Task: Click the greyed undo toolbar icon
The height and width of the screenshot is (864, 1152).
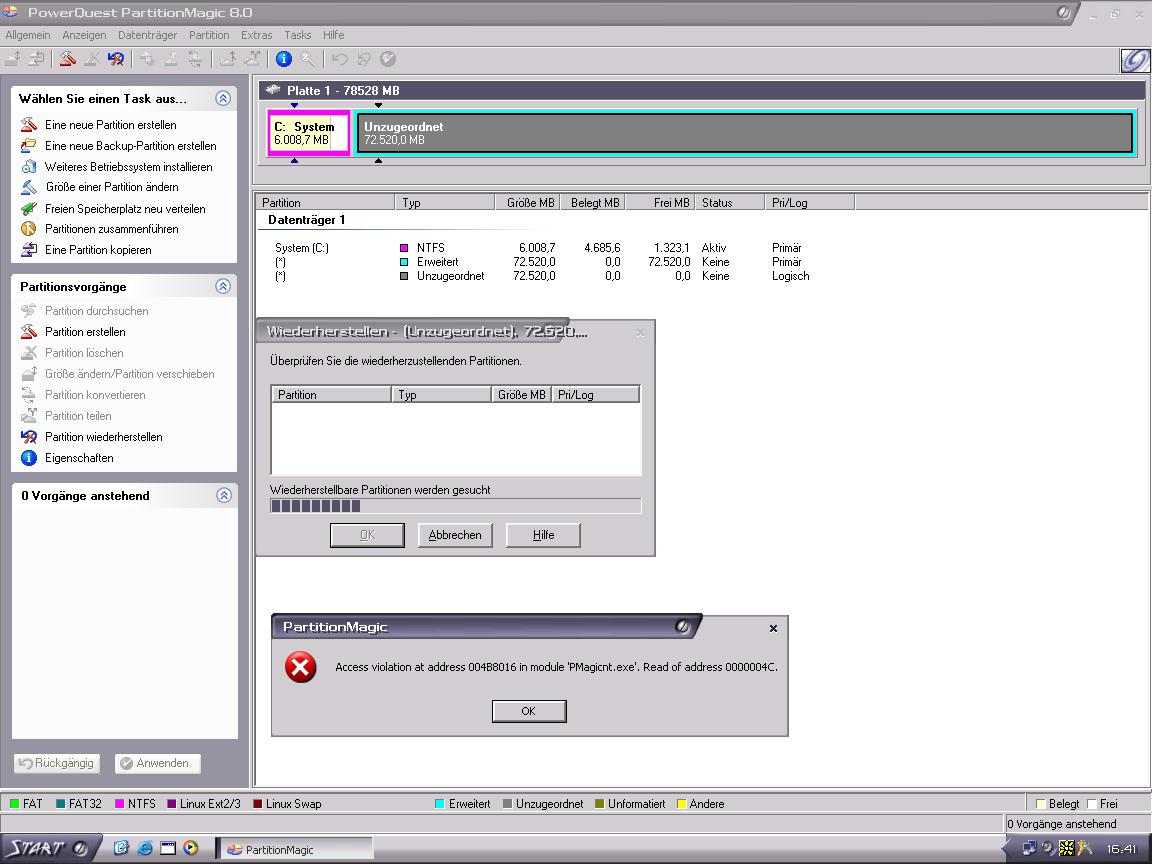Action: coord(339,60)
